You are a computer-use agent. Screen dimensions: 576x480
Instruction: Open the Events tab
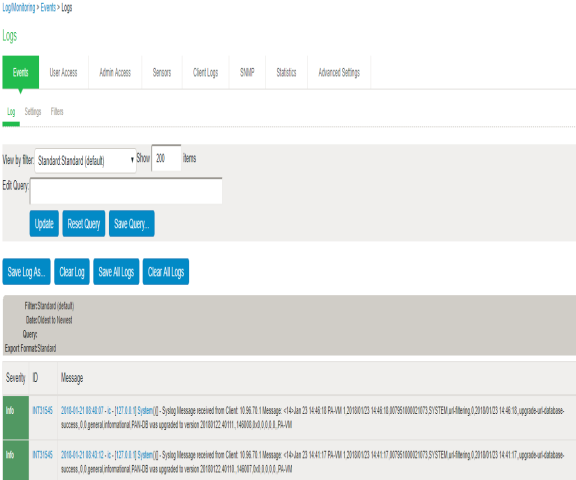tap(21, 72)
